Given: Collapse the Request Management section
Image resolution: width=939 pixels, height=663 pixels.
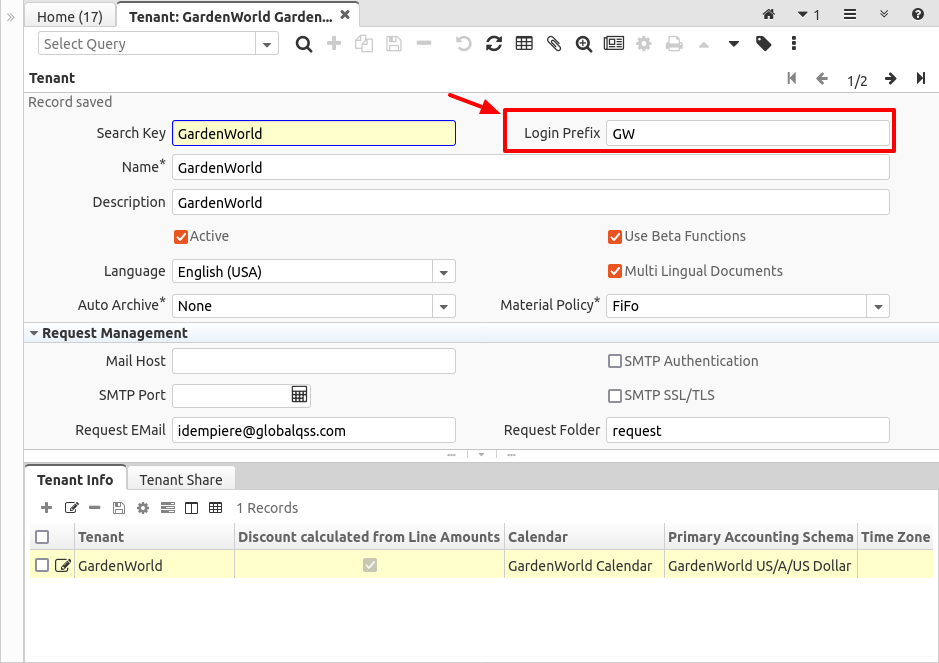Looking at the screenshot, I should 34,333.
